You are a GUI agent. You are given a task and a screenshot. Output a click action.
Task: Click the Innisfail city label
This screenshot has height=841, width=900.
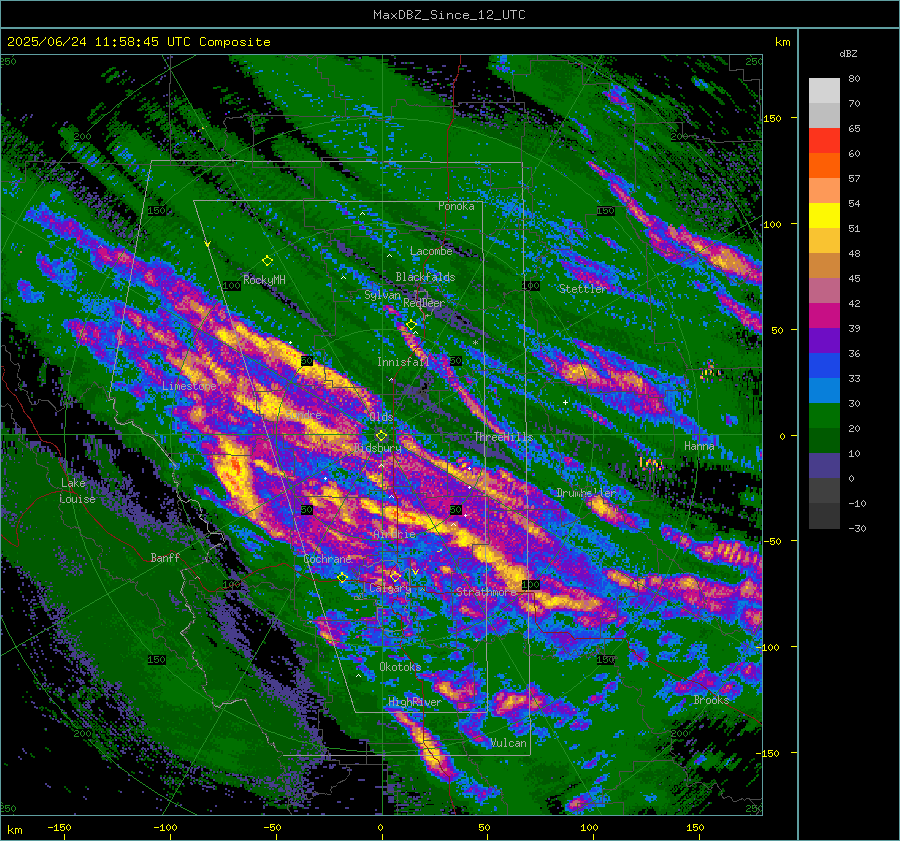click(403, 362)
